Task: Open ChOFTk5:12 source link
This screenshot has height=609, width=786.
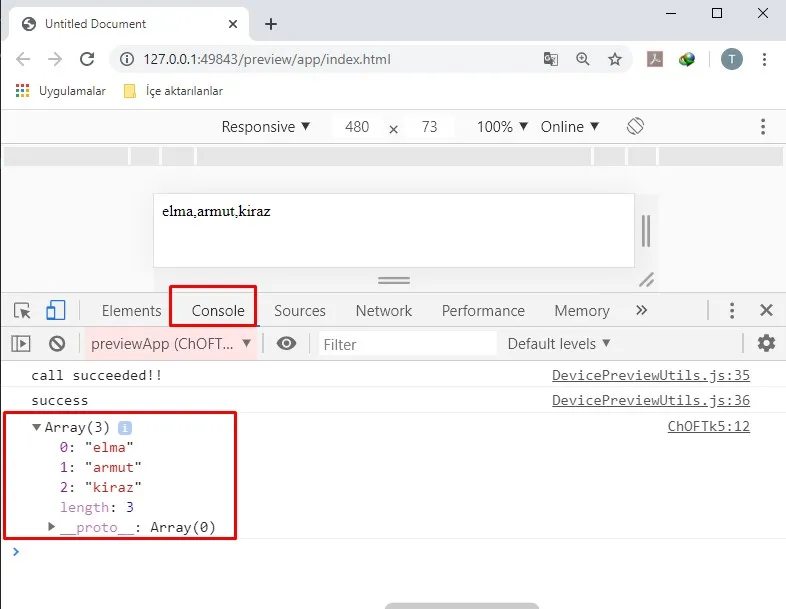Action: (x=708, y=426)
